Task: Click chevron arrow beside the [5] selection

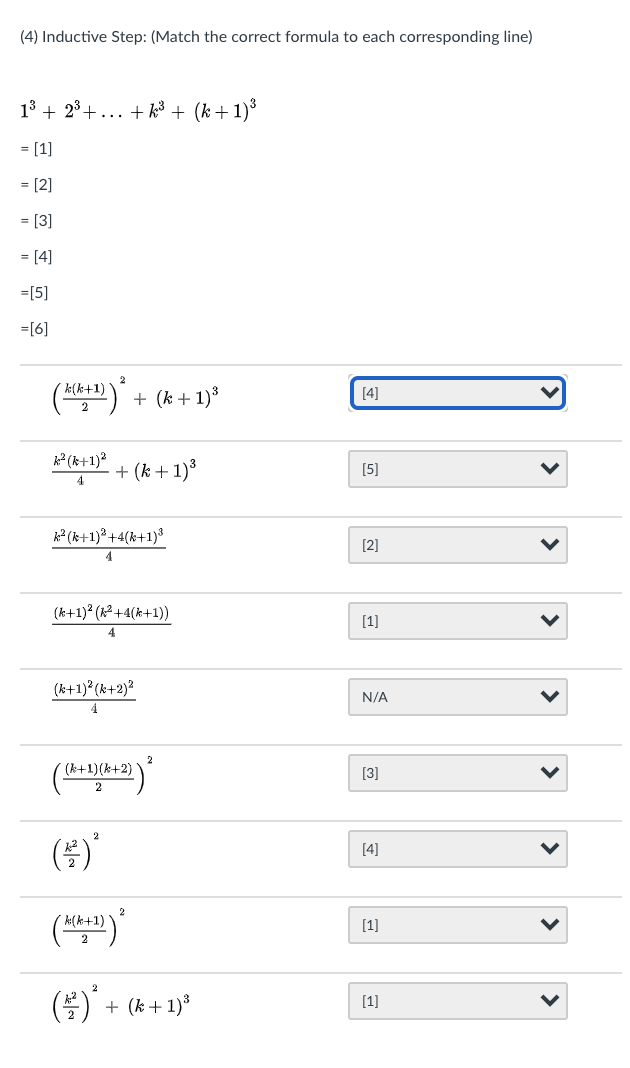Action: (x=549, y=468)
